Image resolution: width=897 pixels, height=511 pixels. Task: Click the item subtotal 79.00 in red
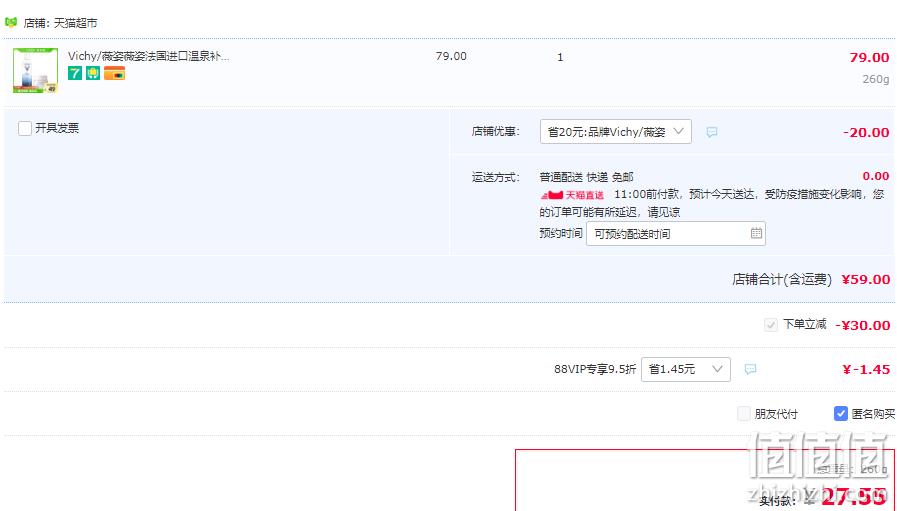pyautogui.click(x=869, y=57)
